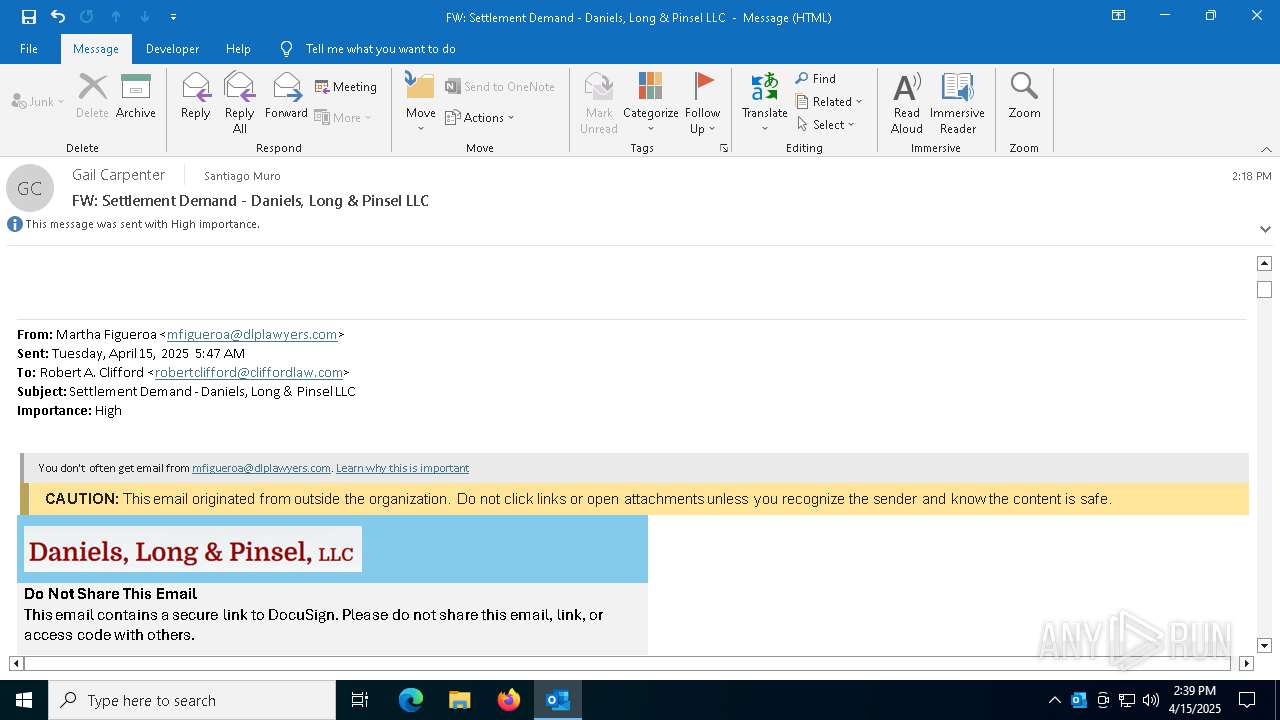The image size is (1280, 720).
Task: Click the volume speaker tray icon
Action: point(1150,700)
